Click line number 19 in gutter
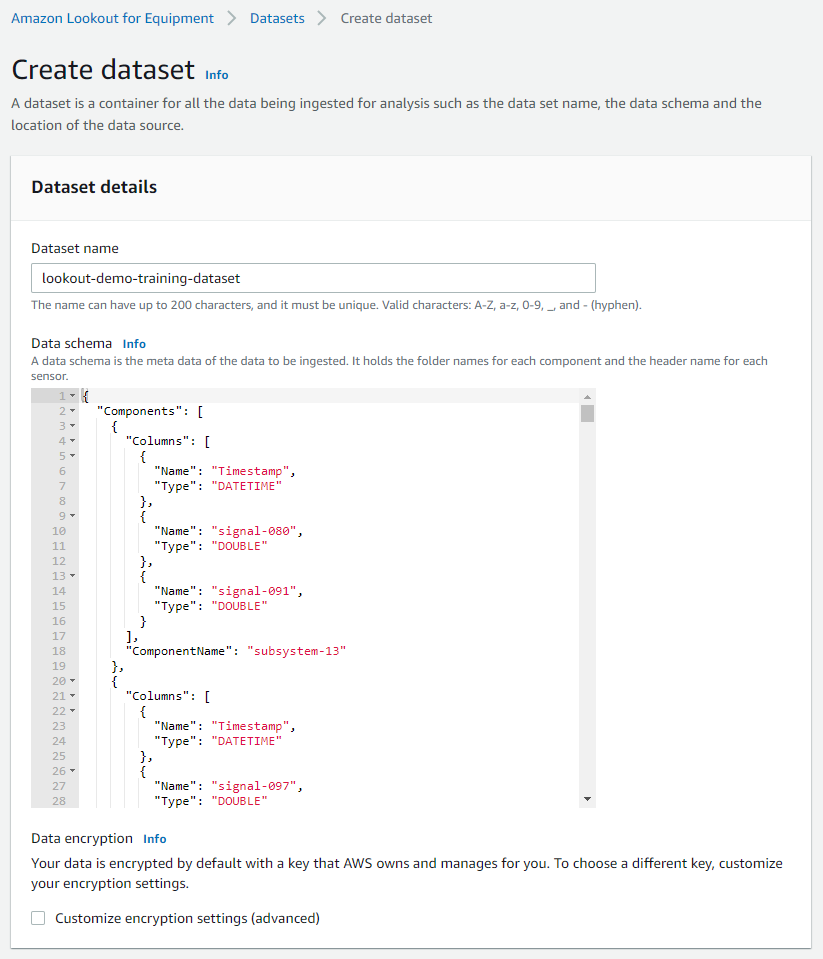 click(59, 666)
